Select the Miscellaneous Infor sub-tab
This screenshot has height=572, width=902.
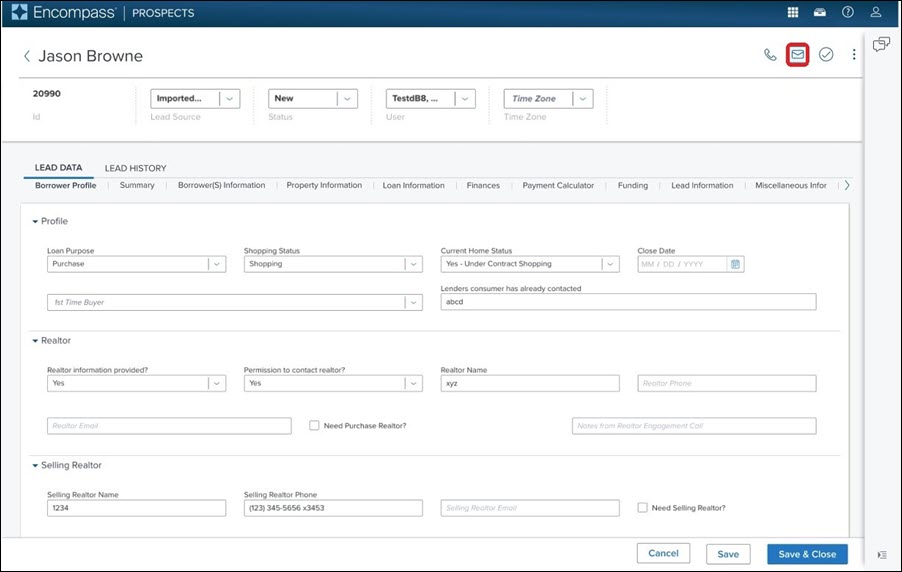click(790, 185)
